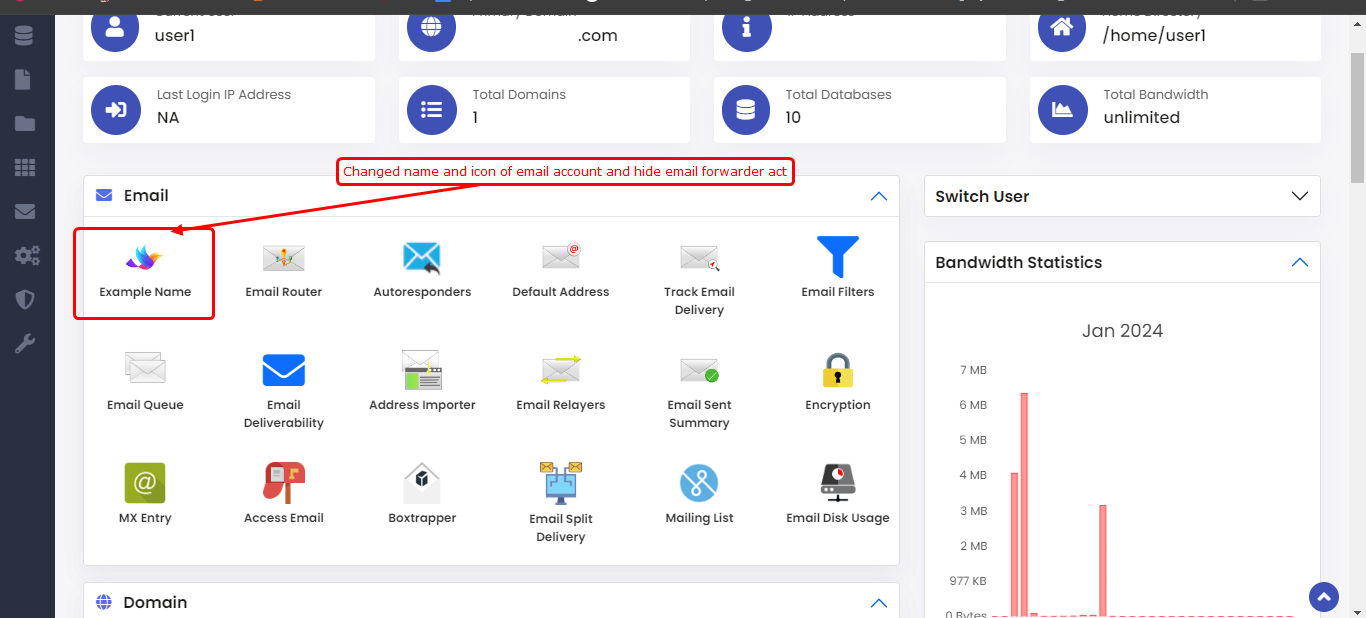Click the Access Email link
This screenshot has width=1366, height=618.
(x=284, y=517)
